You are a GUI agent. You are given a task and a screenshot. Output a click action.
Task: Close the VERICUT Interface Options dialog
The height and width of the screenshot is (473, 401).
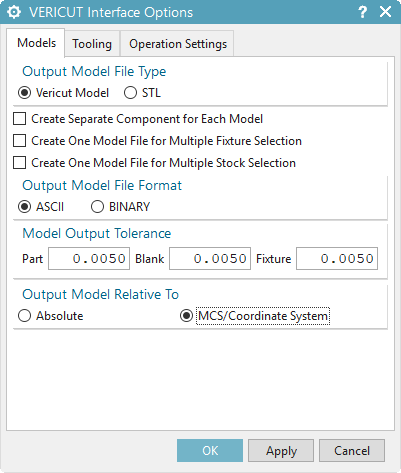tap(385, 12)
